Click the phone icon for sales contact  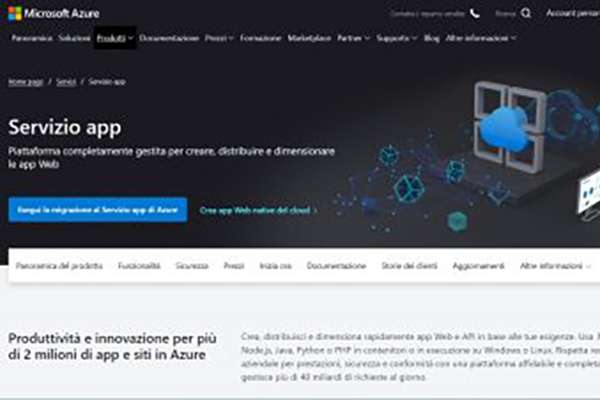475,14
